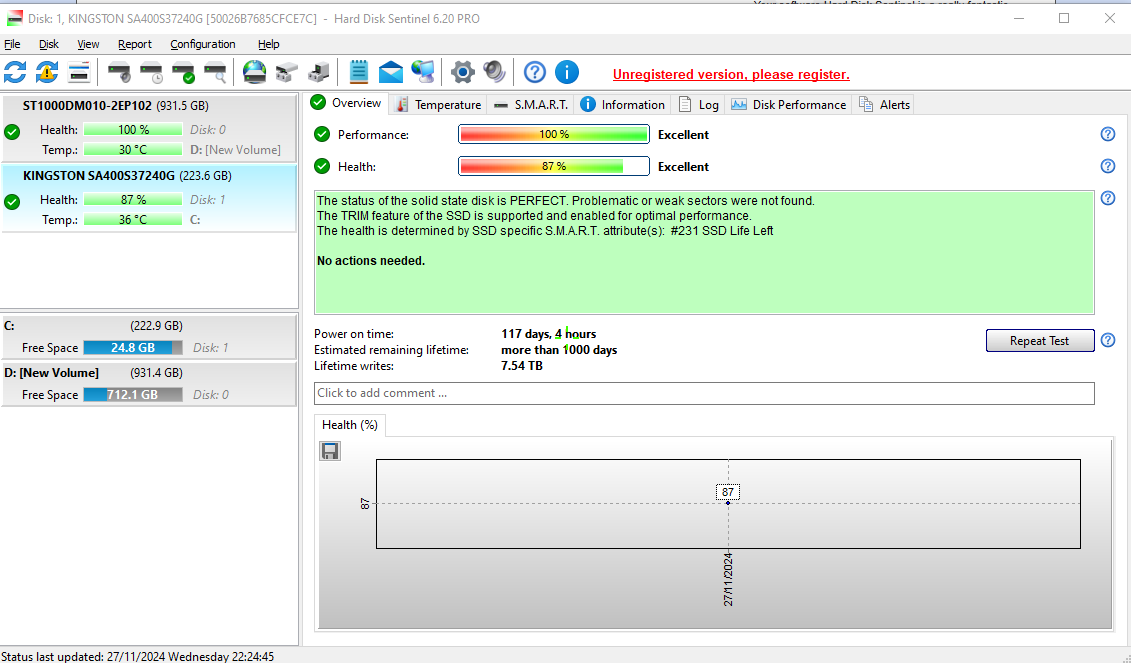Screen dimensions: 1131x663
Task: Click the floppy save icon above health graph
Action: (x=330, y=451)
